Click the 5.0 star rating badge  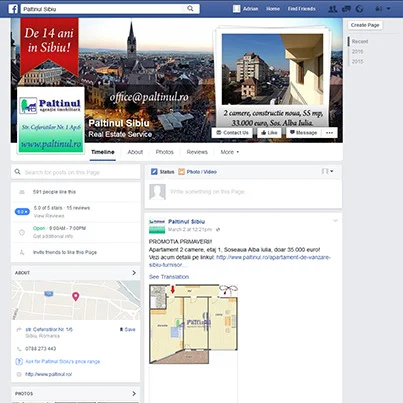(22, 212)
